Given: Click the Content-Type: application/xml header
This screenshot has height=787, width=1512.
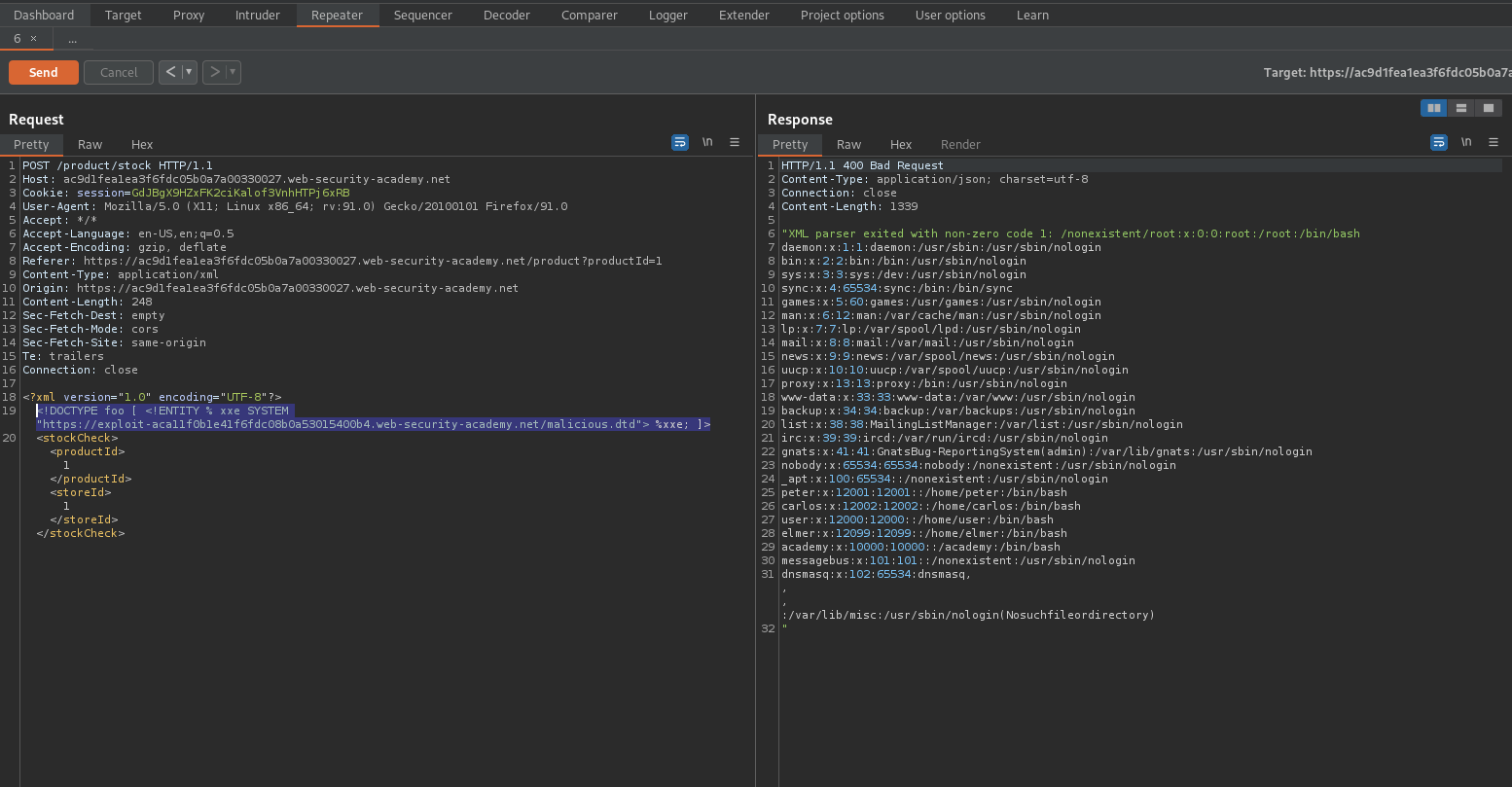Looking at the screenshot, I should click(x=122, y=274).
